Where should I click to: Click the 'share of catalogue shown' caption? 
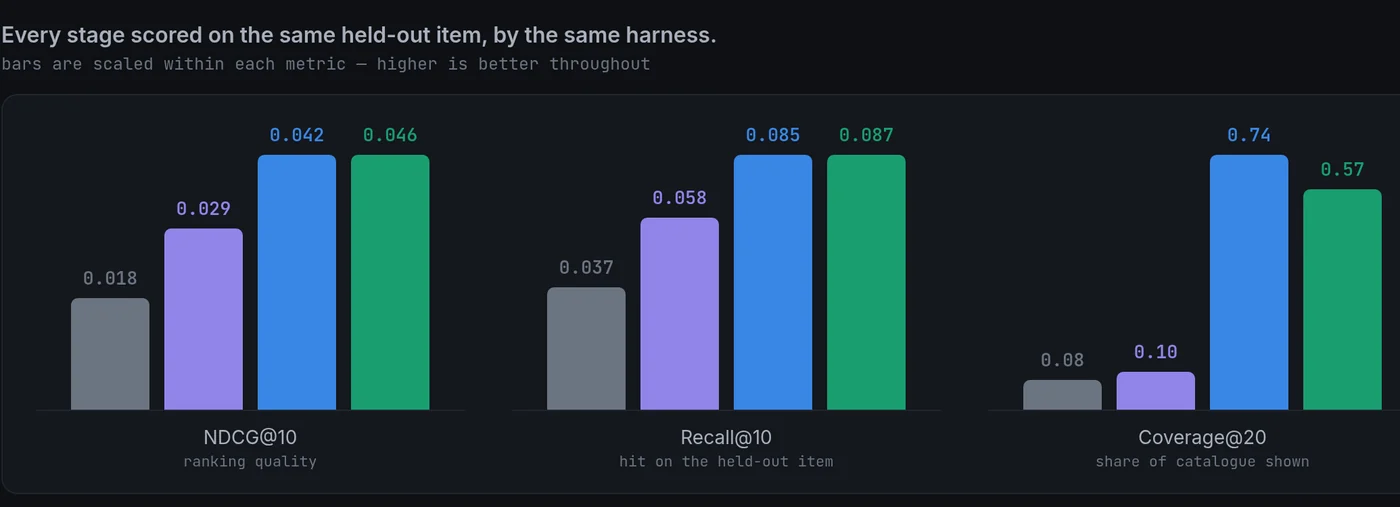[x=1202, y=461]
